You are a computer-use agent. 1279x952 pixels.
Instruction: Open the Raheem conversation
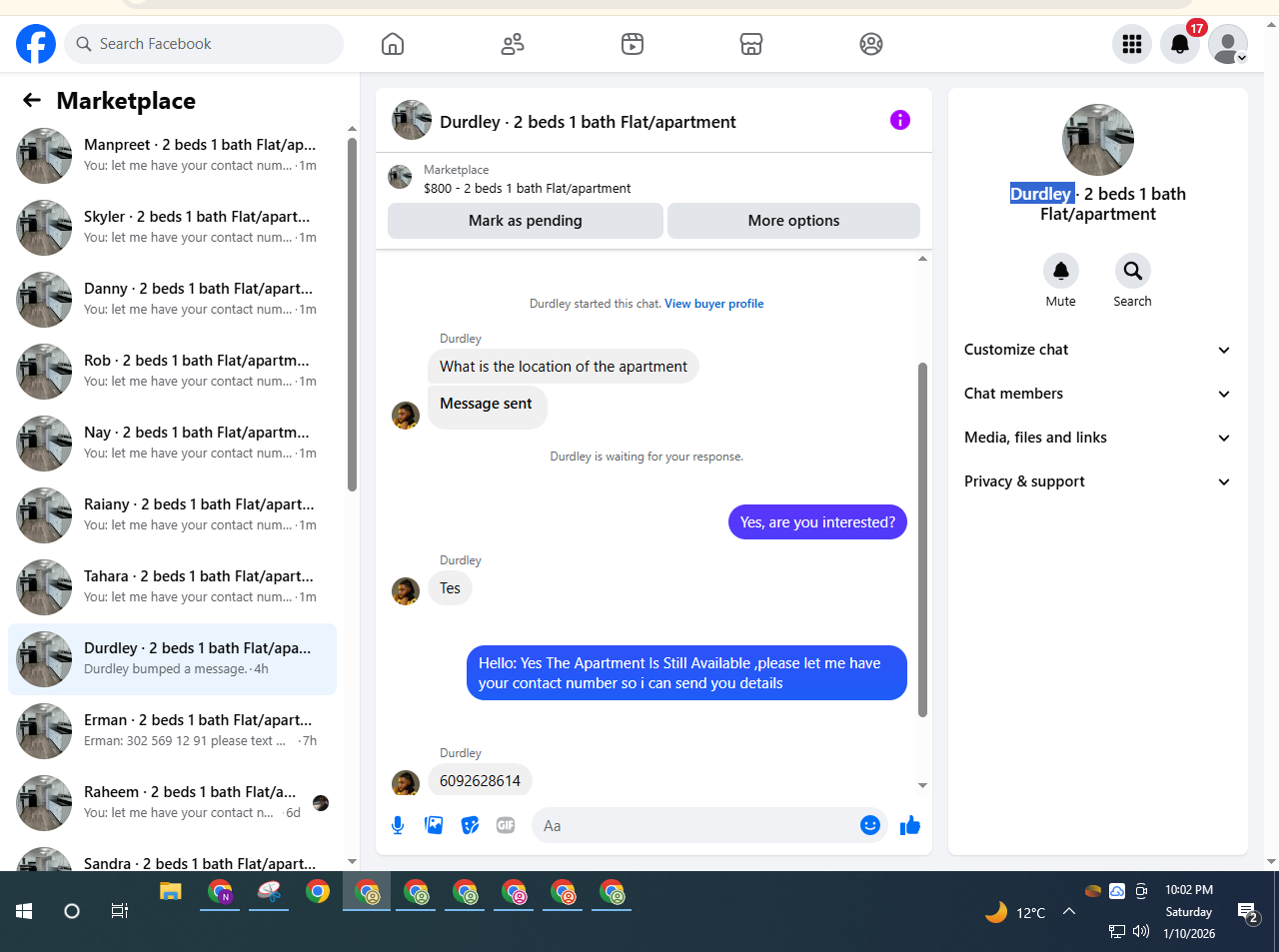[x=172, y=803]
